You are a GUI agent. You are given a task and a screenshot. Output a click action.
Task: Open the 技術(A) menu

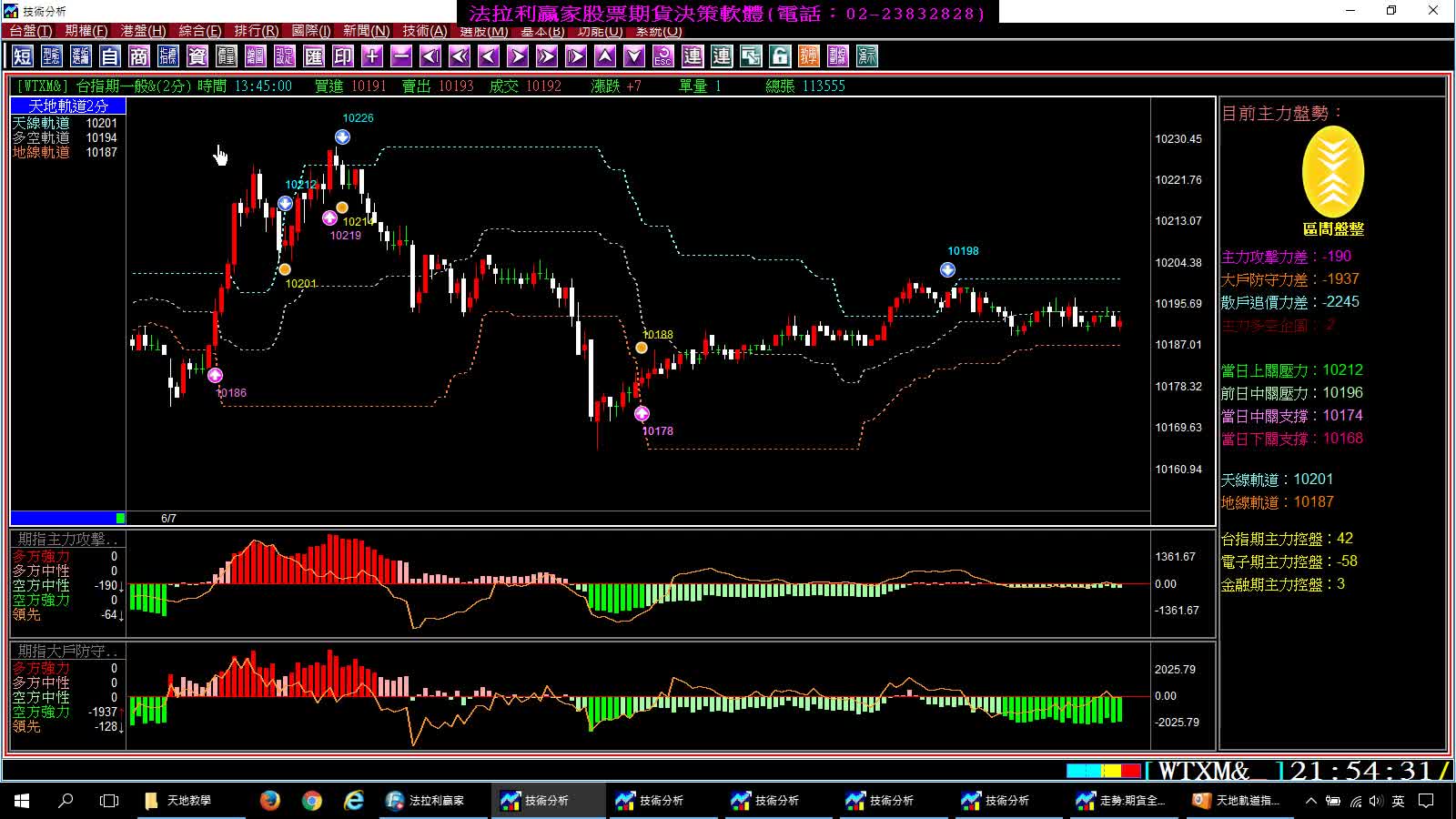click(425, 31)
